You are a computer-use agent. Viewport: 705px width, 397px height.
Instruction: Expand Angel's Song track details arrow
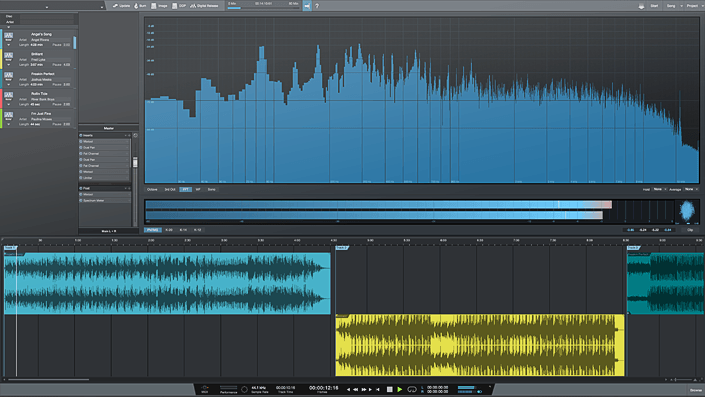(9, 45)
